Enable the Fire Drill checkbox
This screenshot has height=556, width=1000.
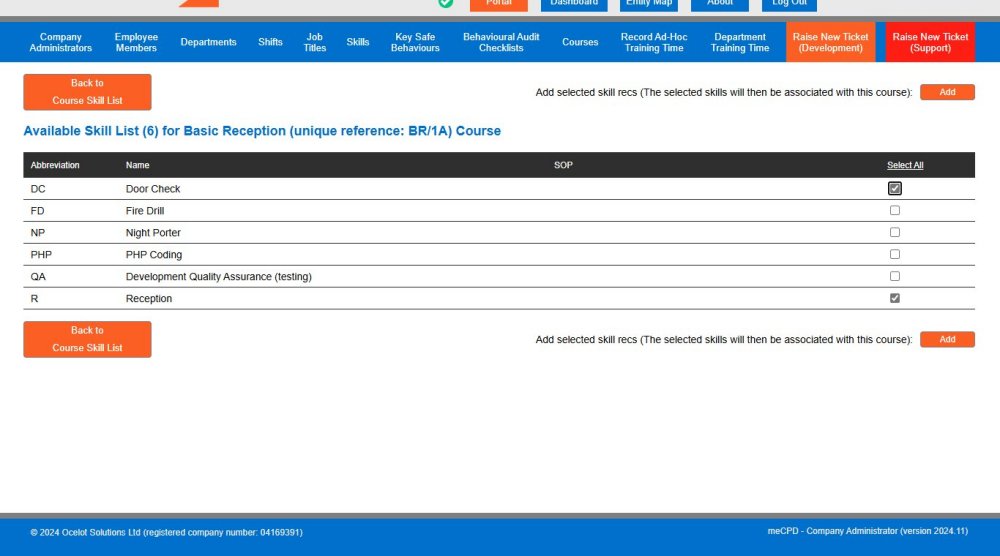coord(895,210)
